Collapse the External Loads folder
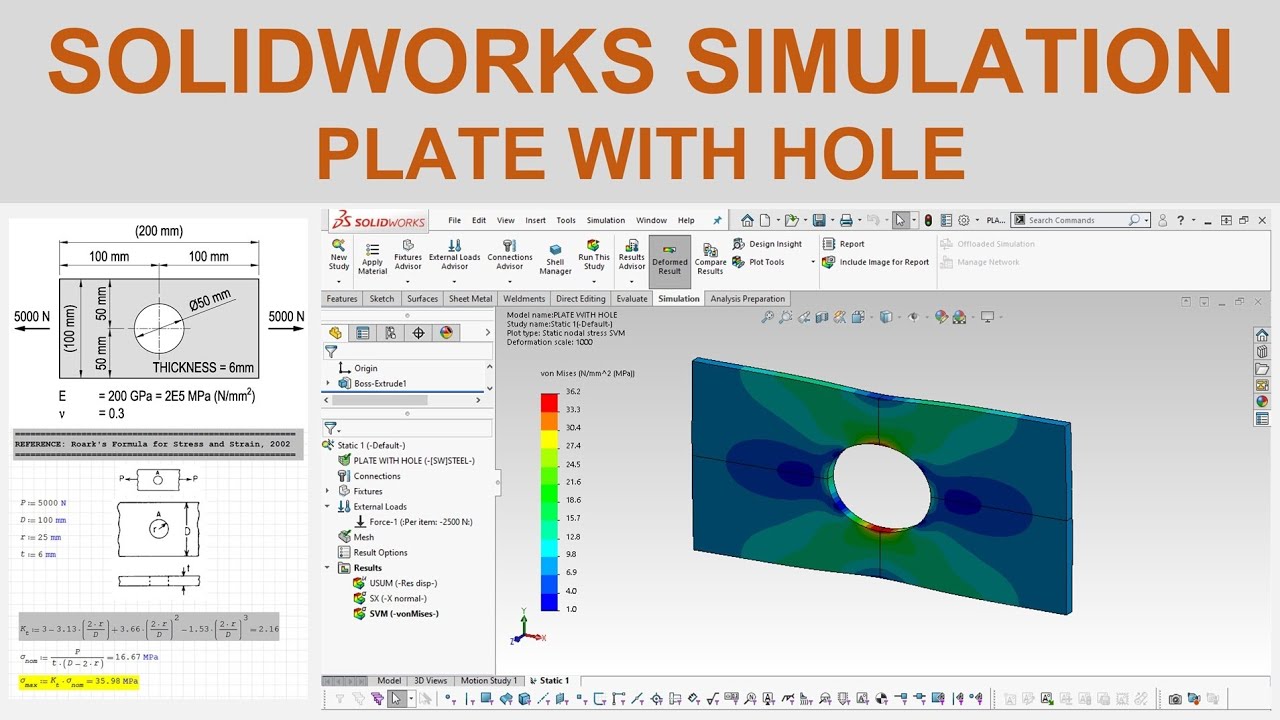Image resolution: width=1280 pixels, height=720 pixels. [328, 507]
